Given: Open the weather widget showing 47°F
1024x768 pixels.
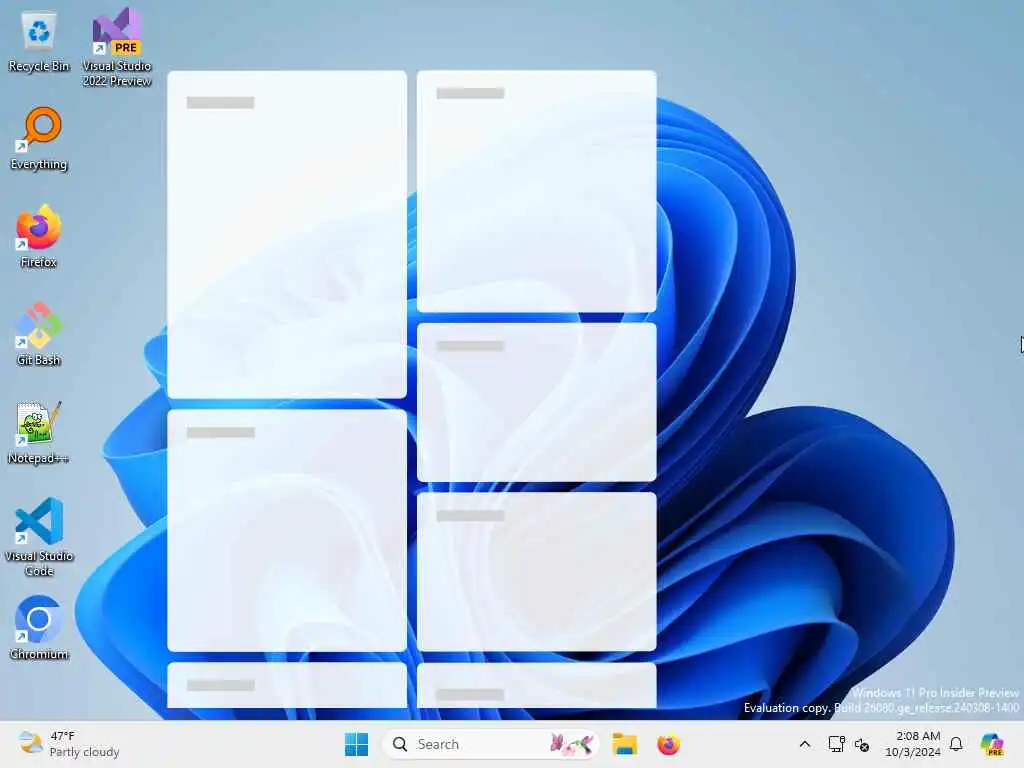Looking at the screenshot, I should (x=69, y=744).
